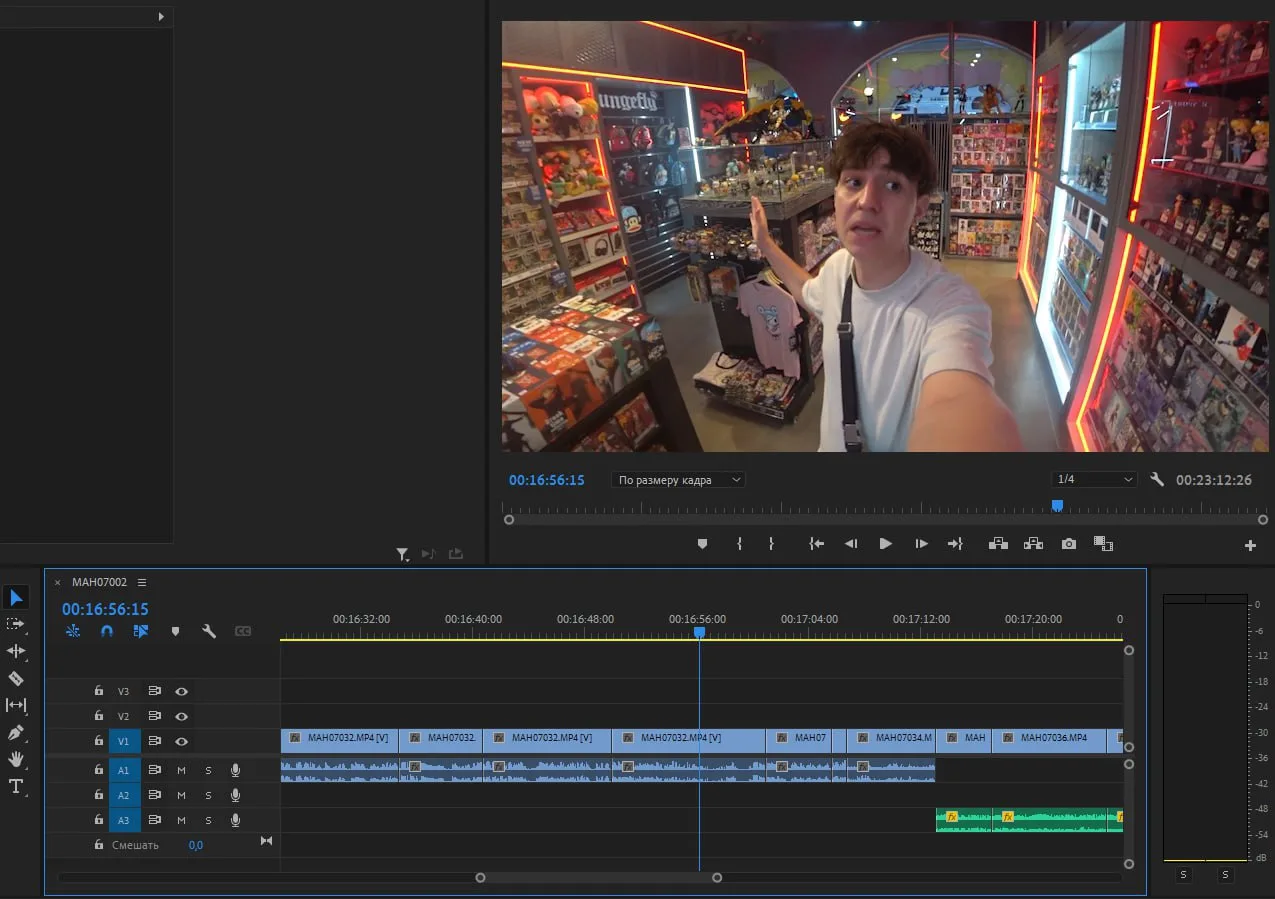The image size is (1275, 899).
Task: Activate the Razor tool
Action: [16, 678]
